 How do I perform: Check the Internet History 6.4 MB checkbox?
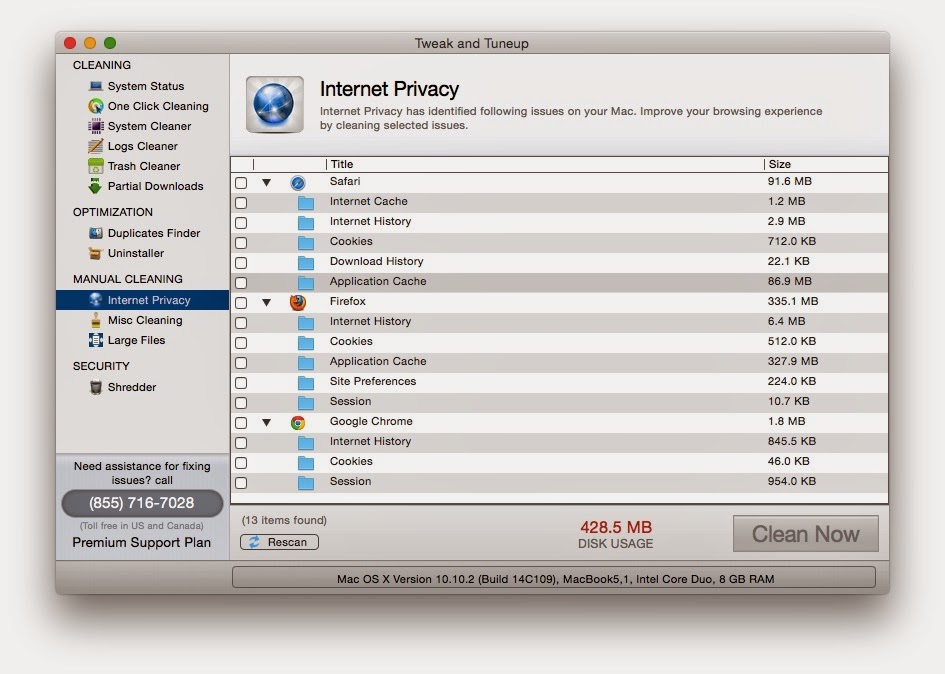coord(241,323)
